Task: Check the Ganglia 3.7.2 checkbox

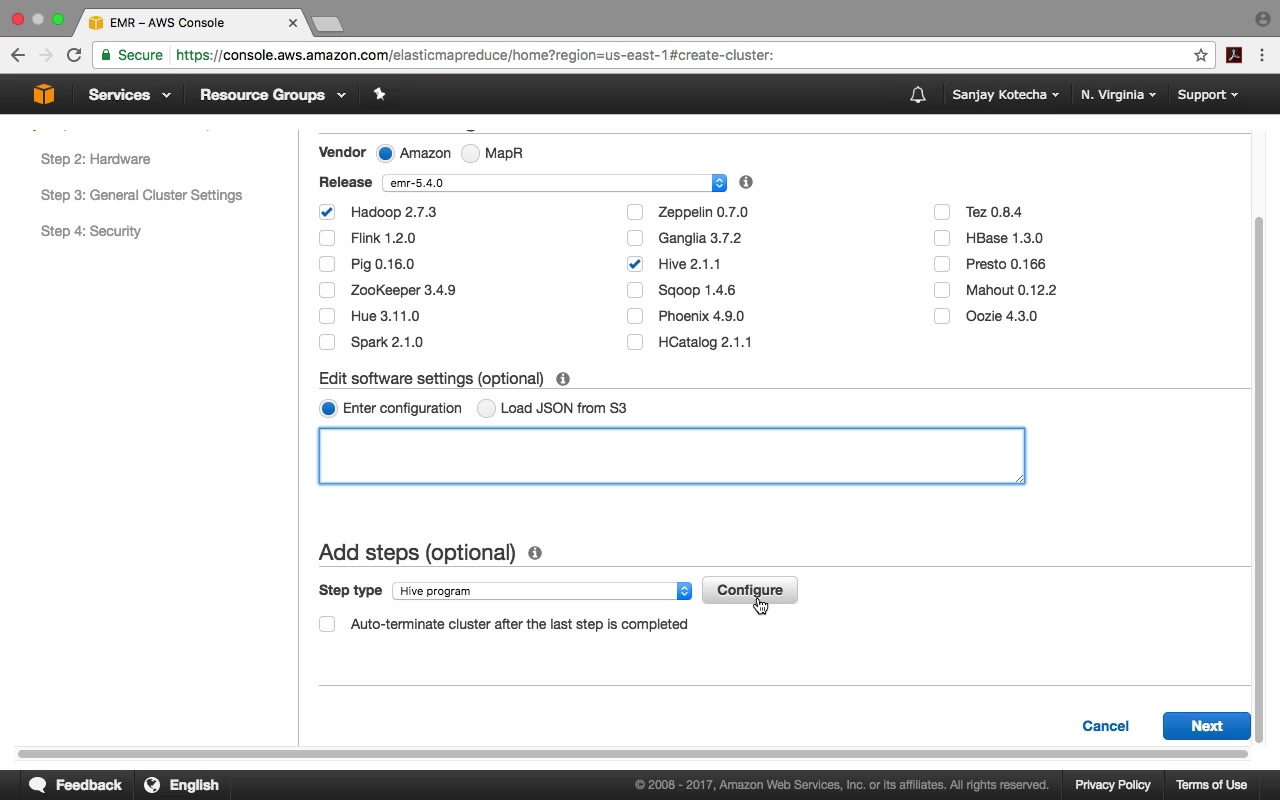Action: [x=635, y=238]
